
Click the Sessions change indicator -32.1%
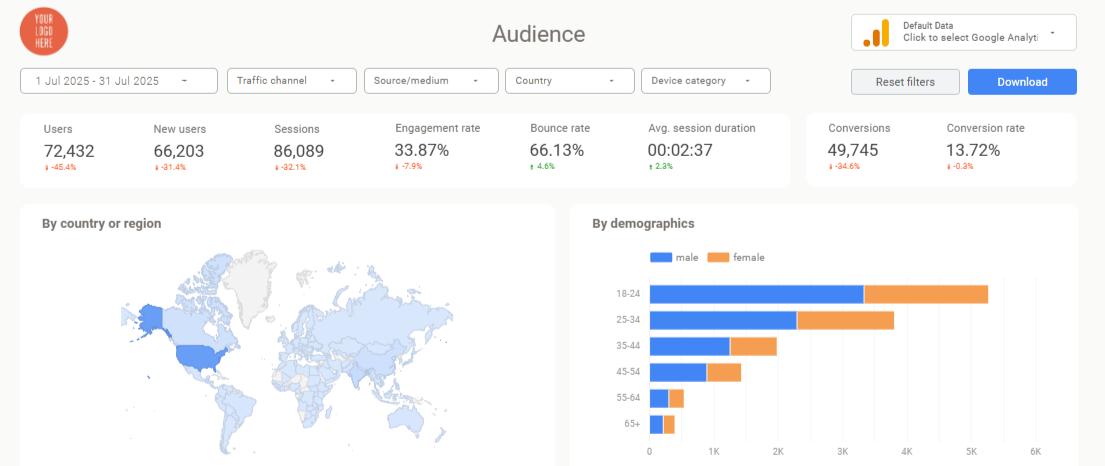pyautogui.click(x=290, y=167)
